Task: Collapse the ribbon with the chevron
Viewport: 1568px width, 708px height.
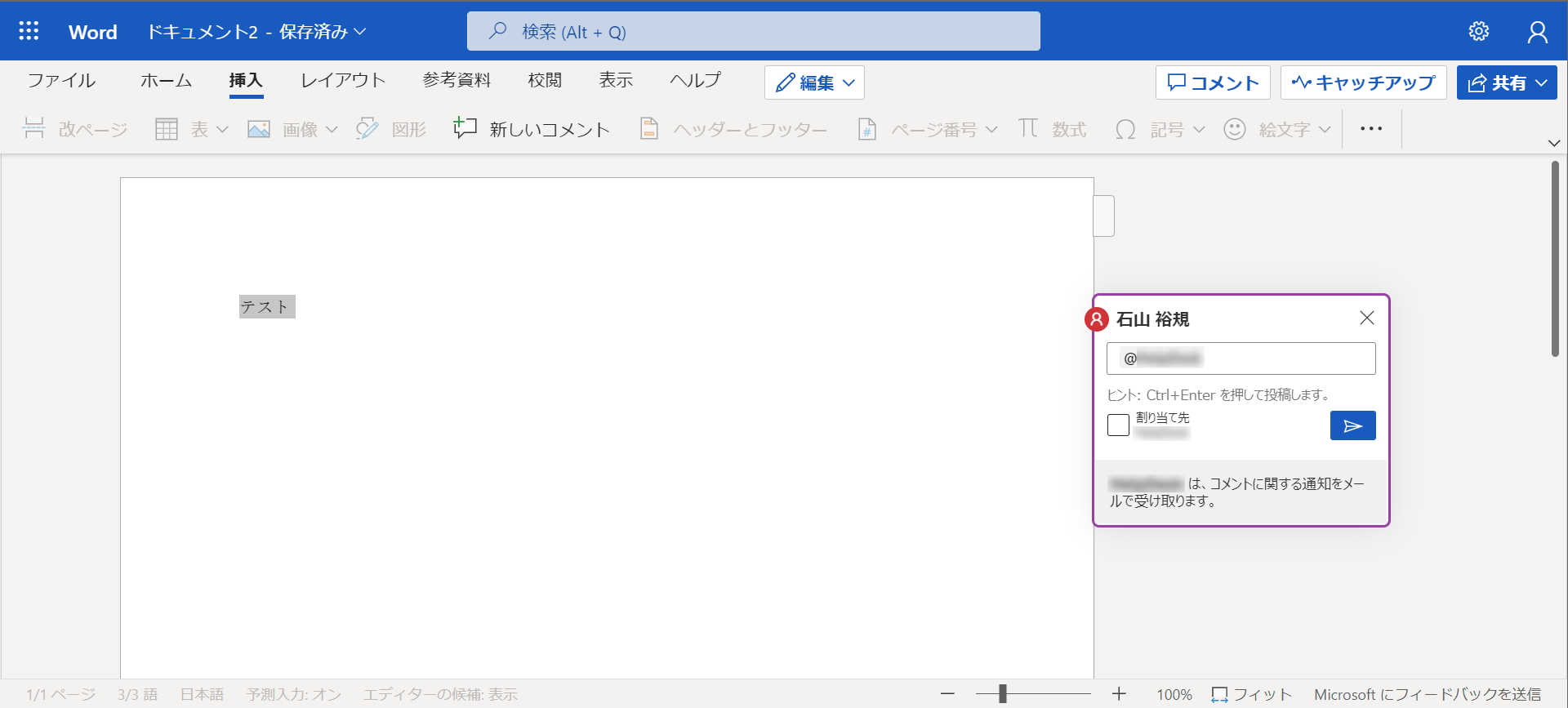Action: point(1554,143)
